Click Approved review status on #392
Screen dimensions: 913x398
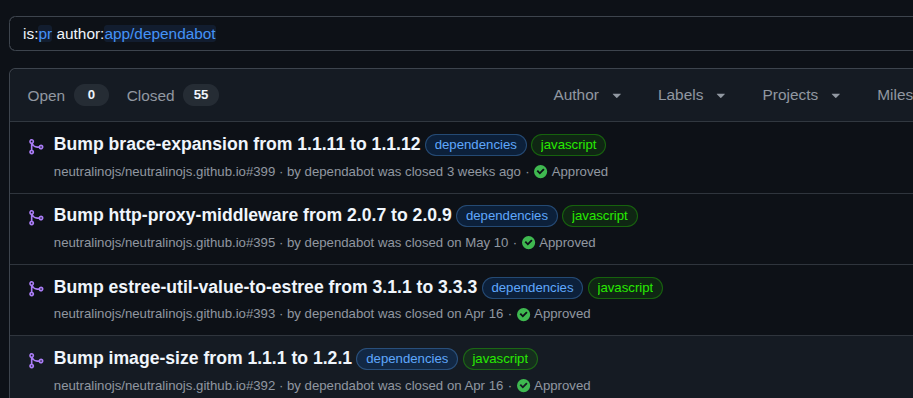[562, 386]
